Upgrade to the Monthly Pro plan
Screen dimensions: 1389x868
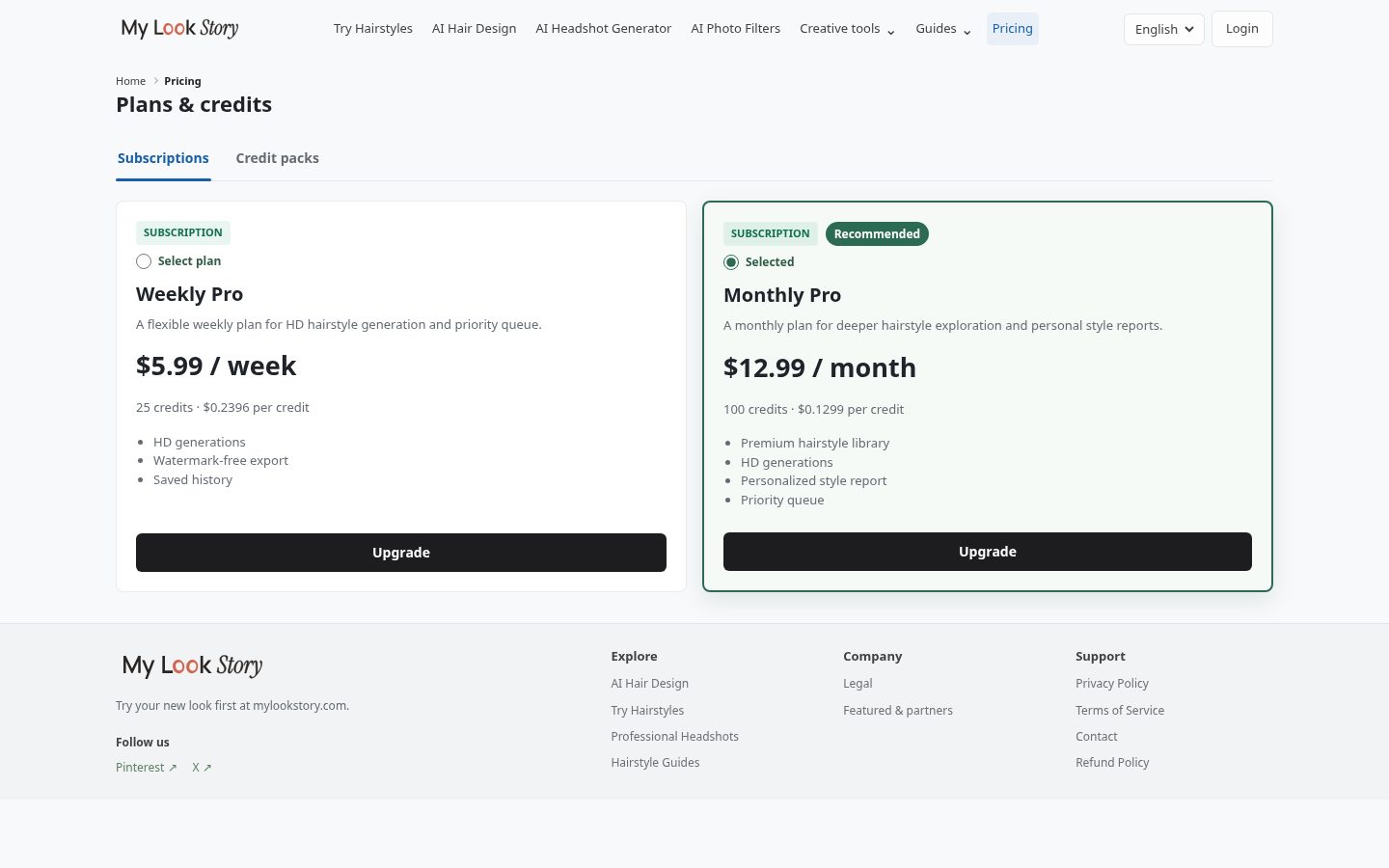click(x=988, y=552)
